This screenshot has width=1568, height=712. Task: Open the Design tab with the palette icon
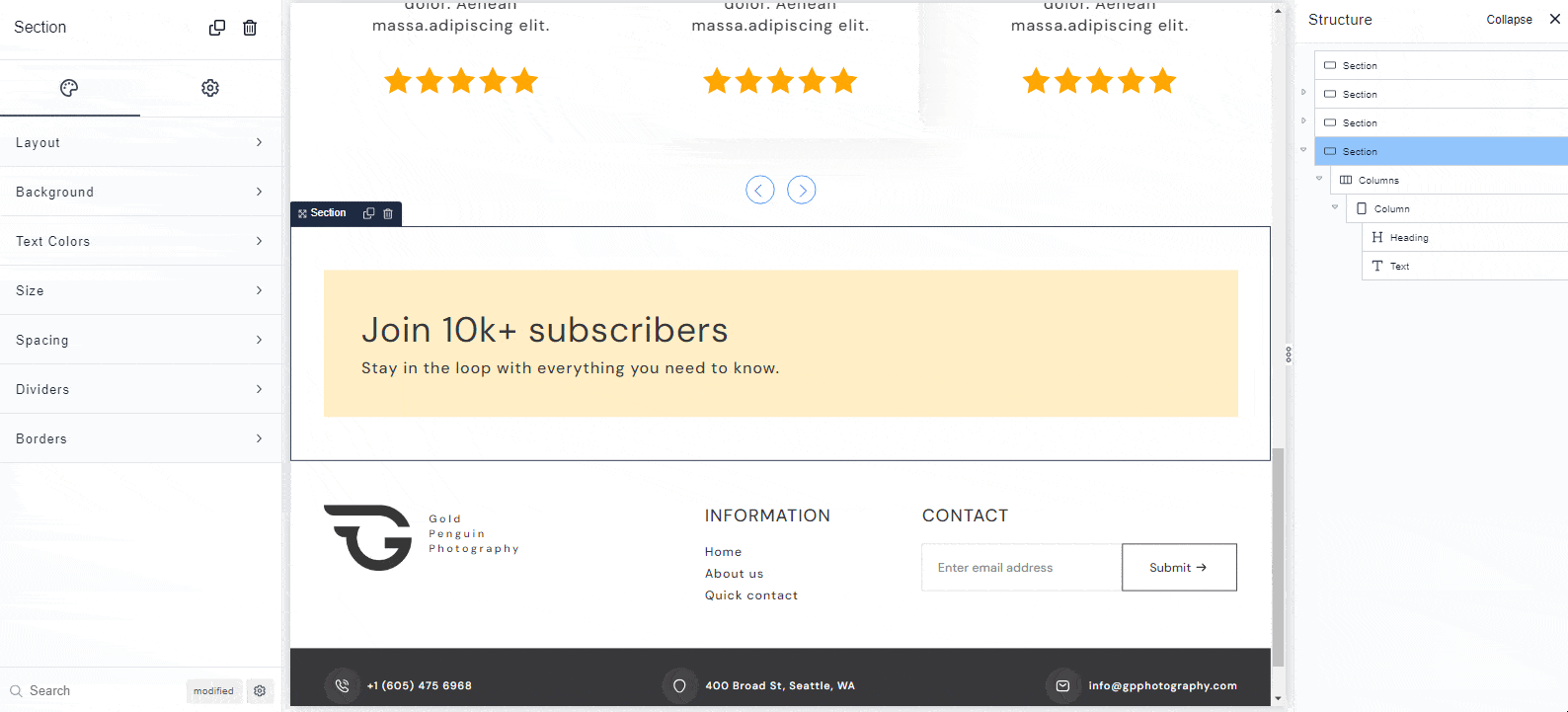pyautogui.click(x=69, y=88)
